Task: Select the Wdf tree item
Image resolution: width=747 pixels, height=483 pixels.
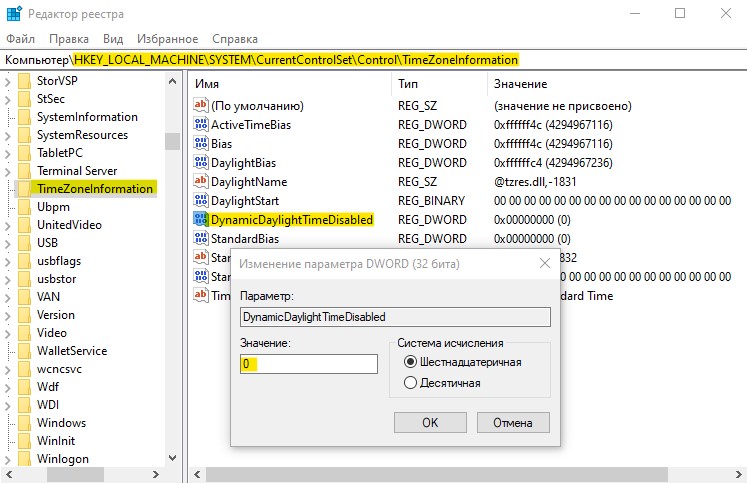Action: (x=48, y=387)
